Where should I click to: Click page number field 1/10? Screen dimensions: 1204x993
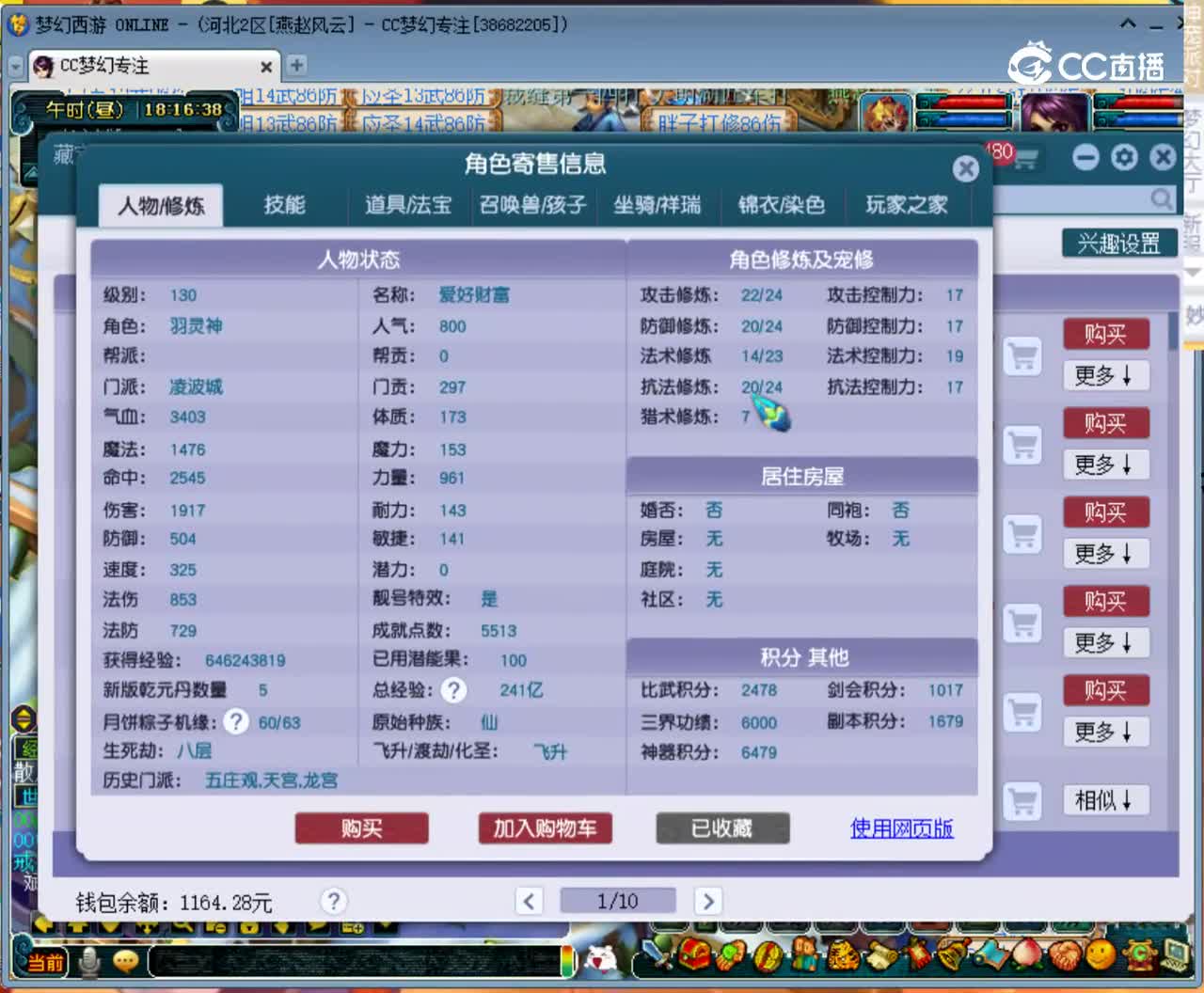(x=617, y=901)
